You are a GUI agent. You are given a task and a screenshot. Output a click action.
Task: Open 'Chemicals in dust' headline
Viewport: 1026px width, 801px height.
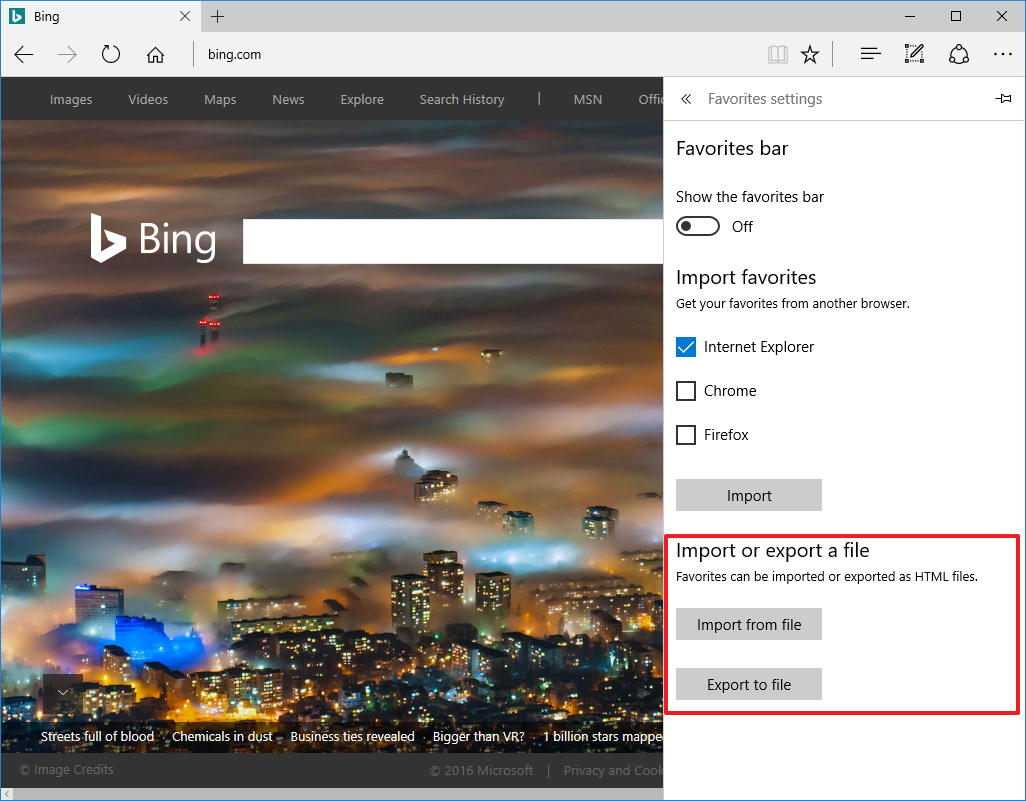tap(222, 737)
